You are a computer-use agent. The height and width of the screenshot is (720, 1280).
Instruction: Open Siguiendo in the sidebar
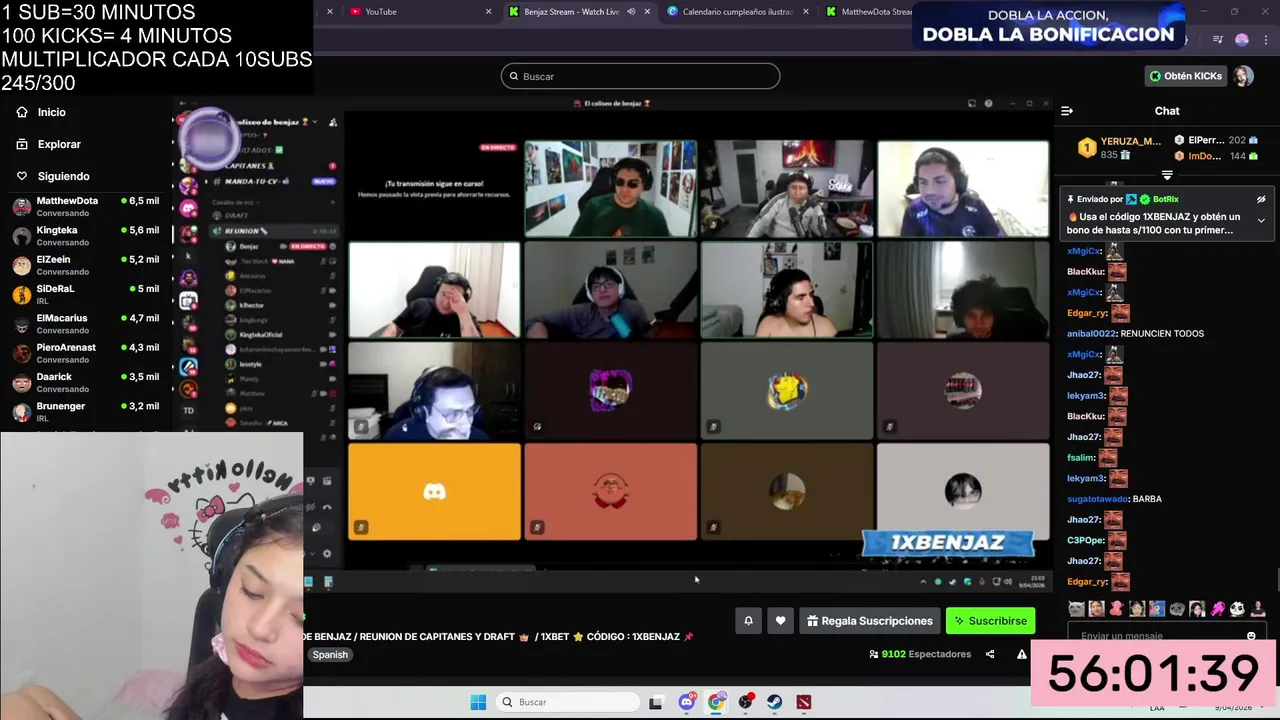(x=52, y=176)
